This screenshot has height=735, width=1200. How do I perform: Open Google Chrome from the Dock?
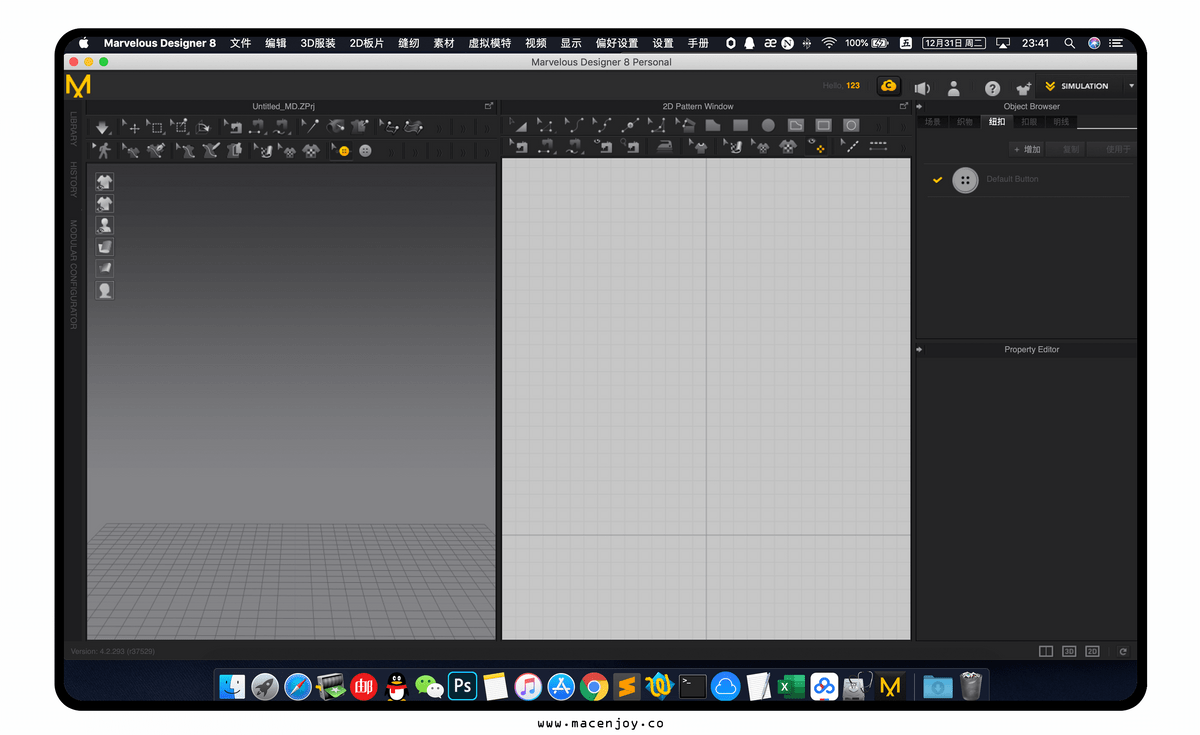point(594,686)
